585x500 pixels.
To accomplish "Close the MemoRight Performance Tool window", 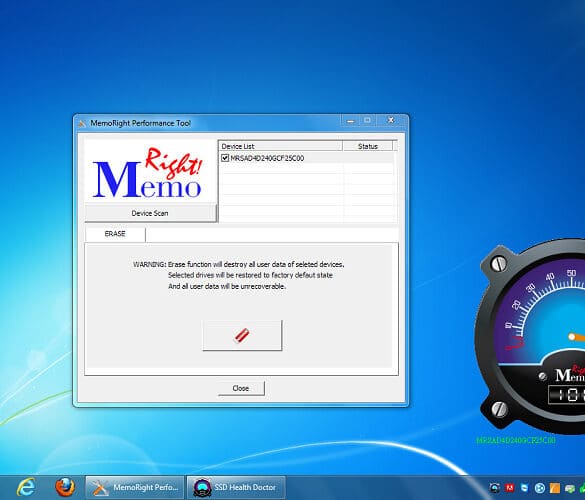I will [391, 120].
